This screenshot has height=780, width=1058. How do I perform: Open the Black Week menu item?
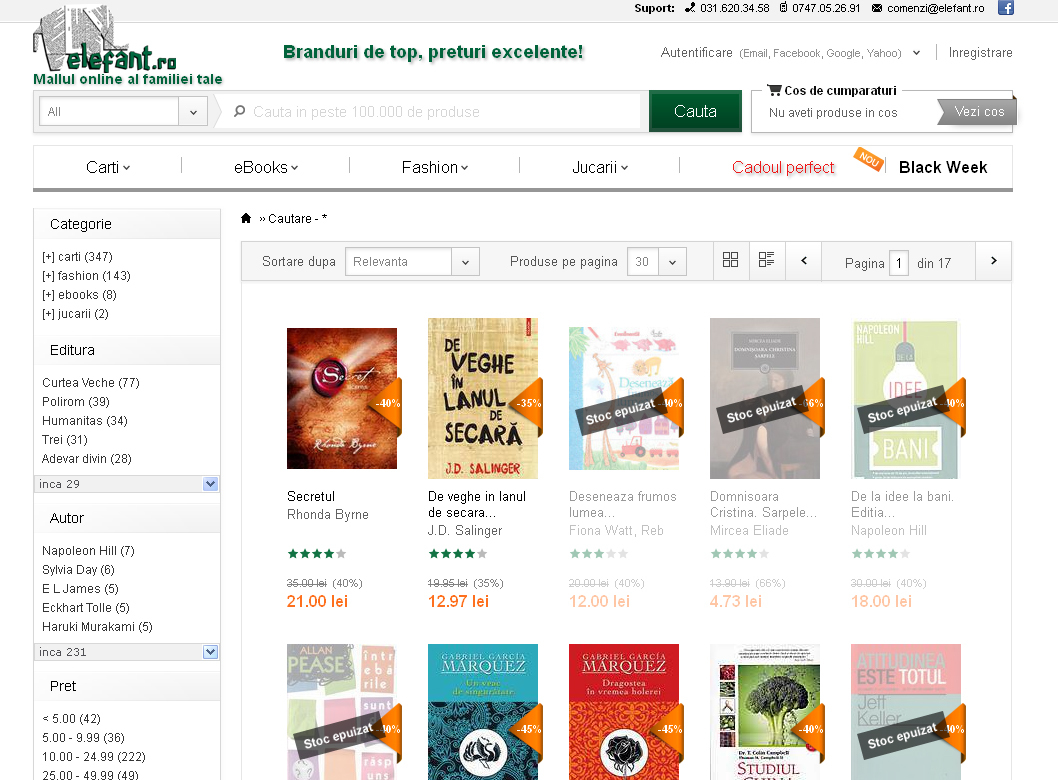pos(943,167)
